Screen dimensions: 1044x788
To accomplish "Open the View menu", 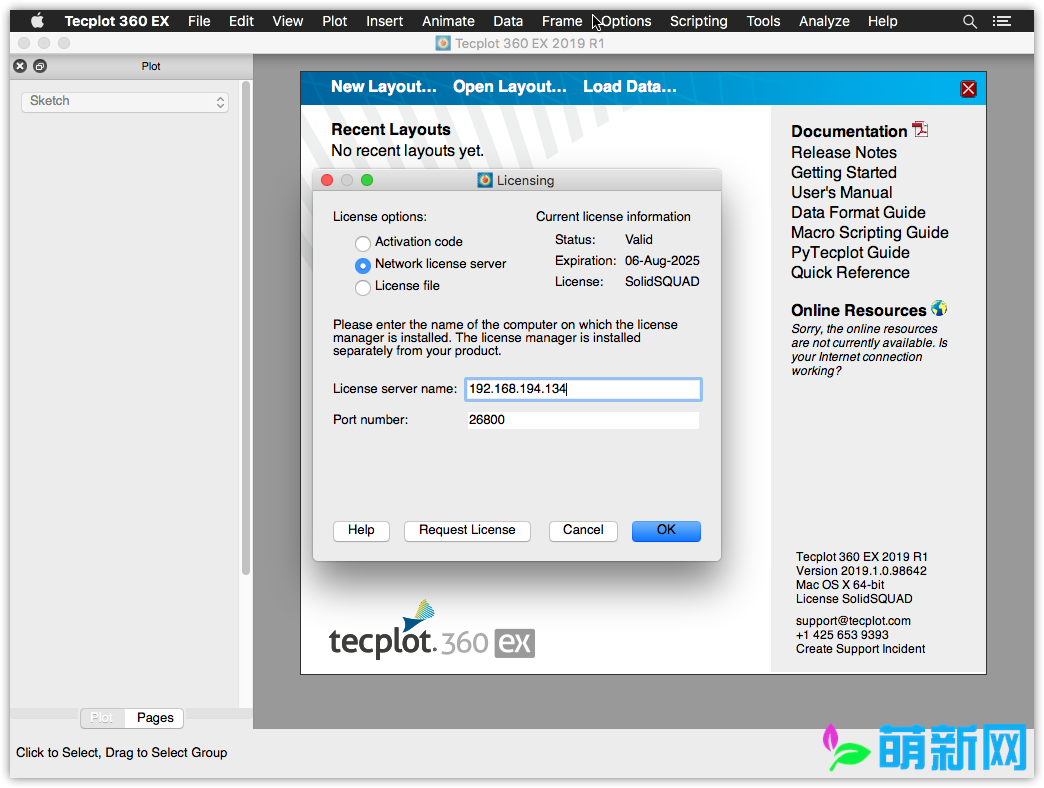I will (288, 21).
